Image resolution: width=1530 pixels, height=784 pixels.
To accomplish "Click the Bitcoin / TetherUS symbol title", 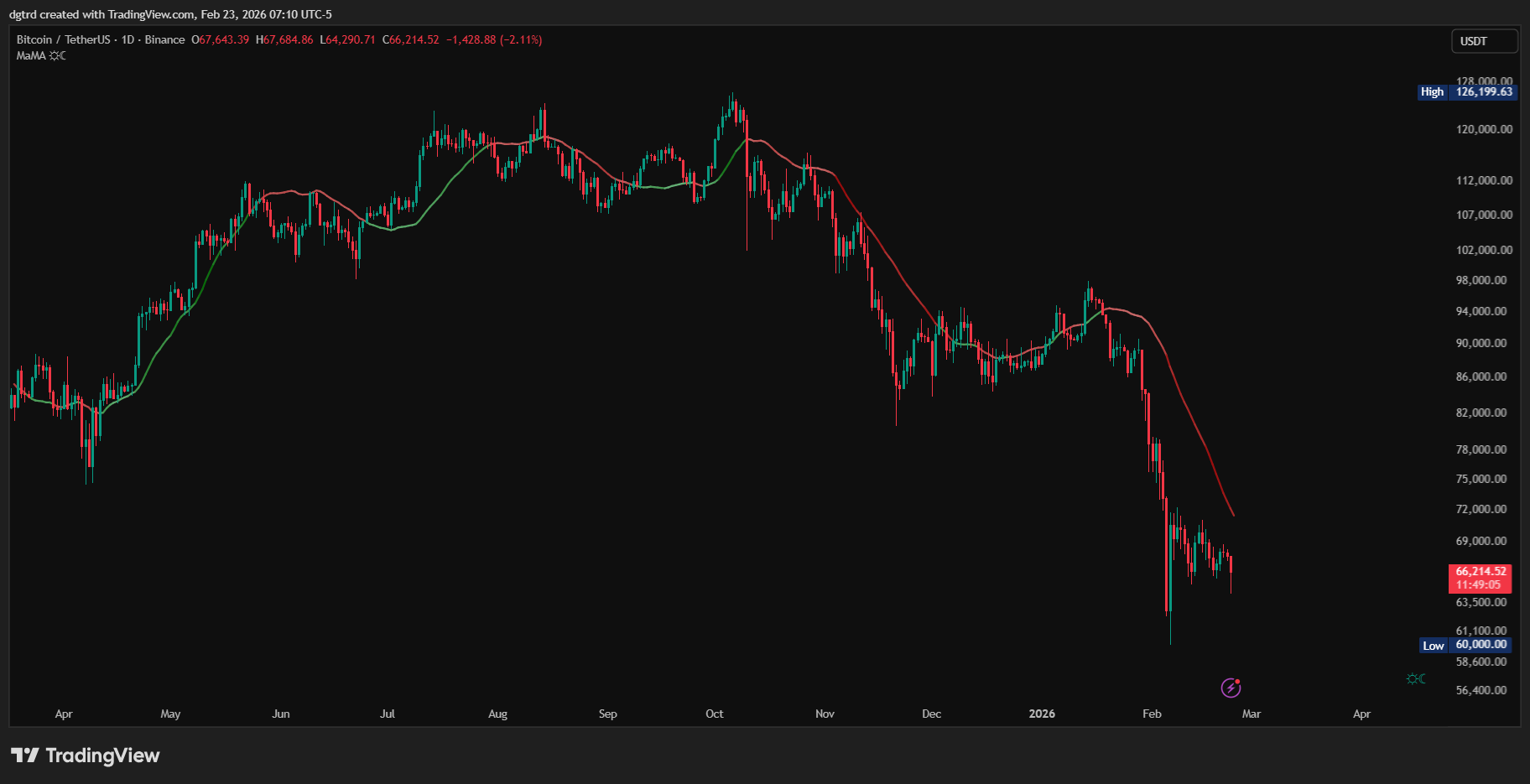I will [64, 39].
